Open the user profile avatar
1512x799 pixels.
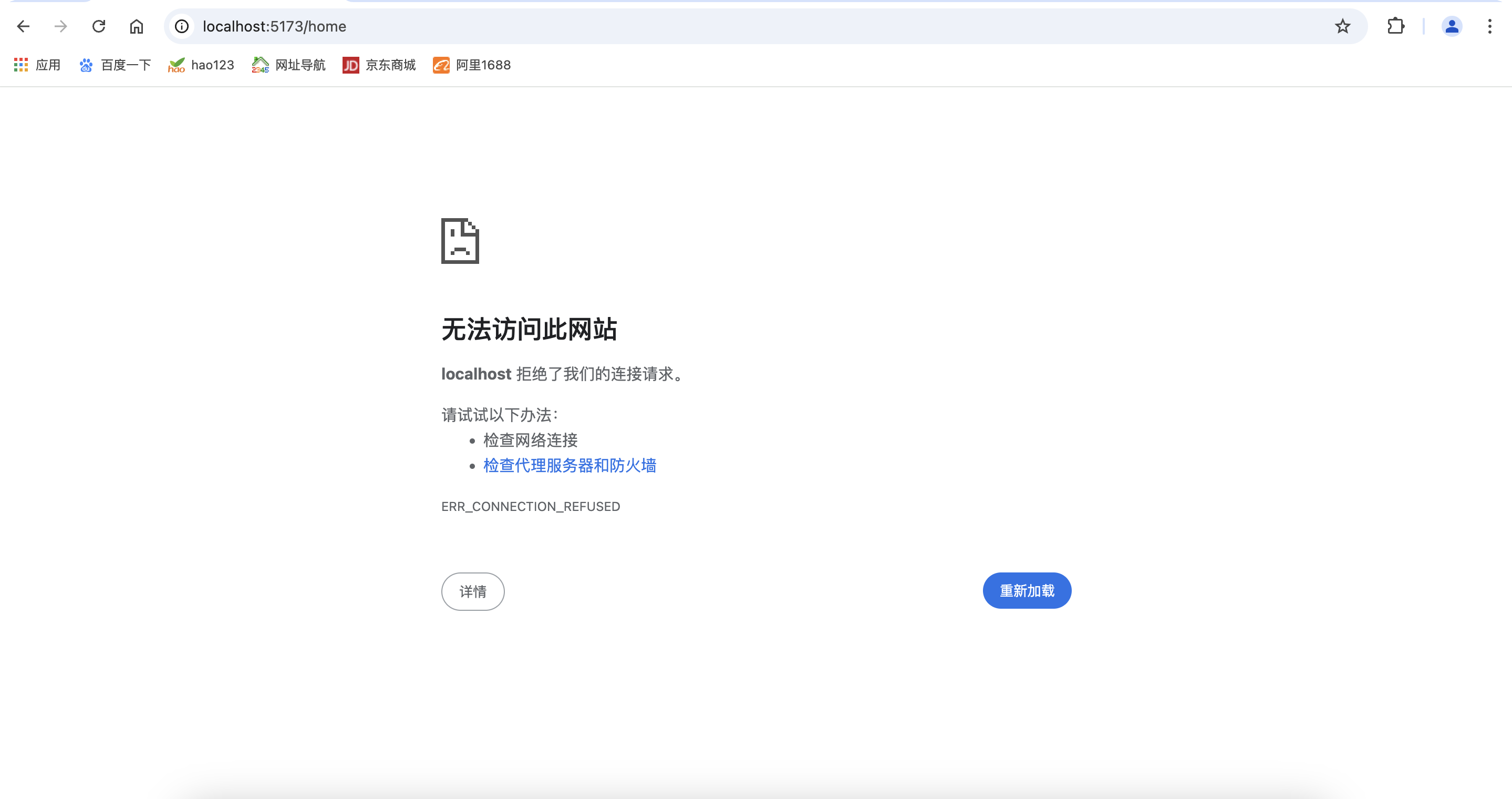point(1452,26)
